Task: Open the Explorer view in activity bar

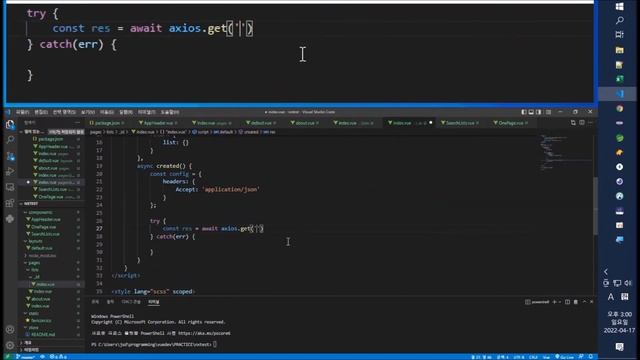Action: coord(10,124)
